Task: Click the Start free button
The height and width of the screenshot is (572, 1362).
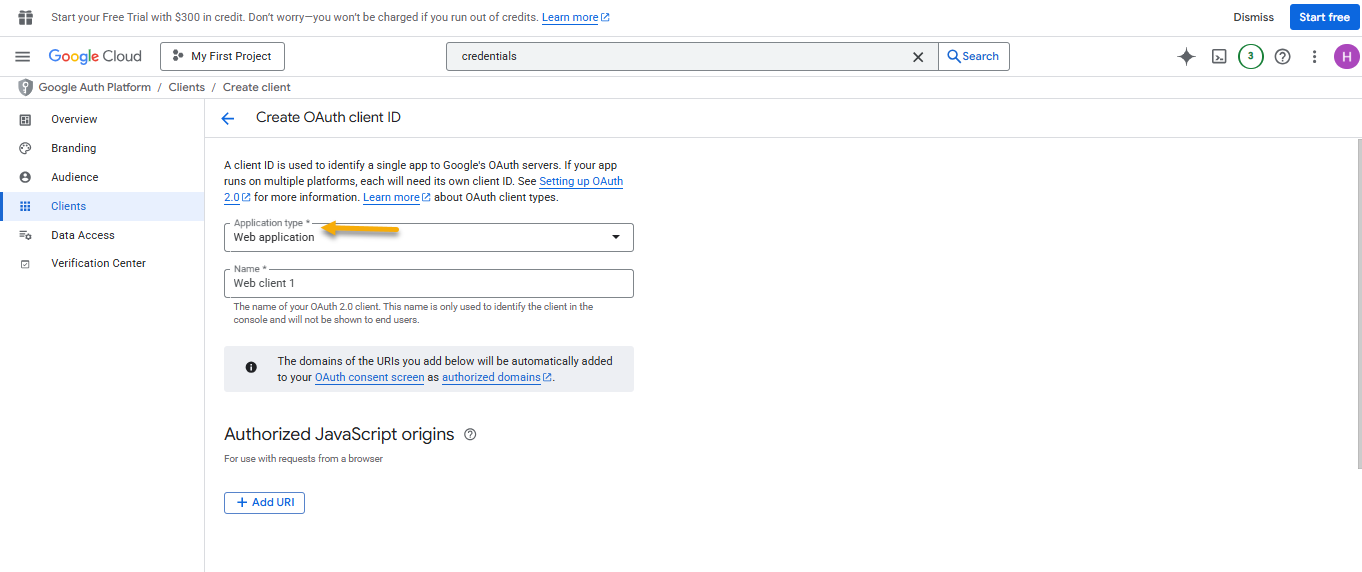Action: coord(1324,17)
